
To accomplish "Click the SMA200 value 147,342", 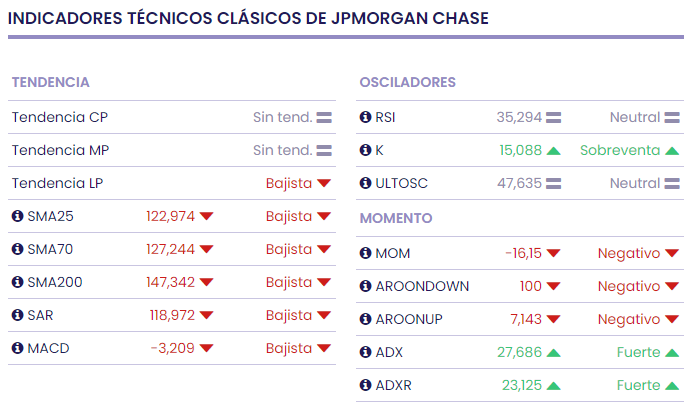I will [170, 282].
